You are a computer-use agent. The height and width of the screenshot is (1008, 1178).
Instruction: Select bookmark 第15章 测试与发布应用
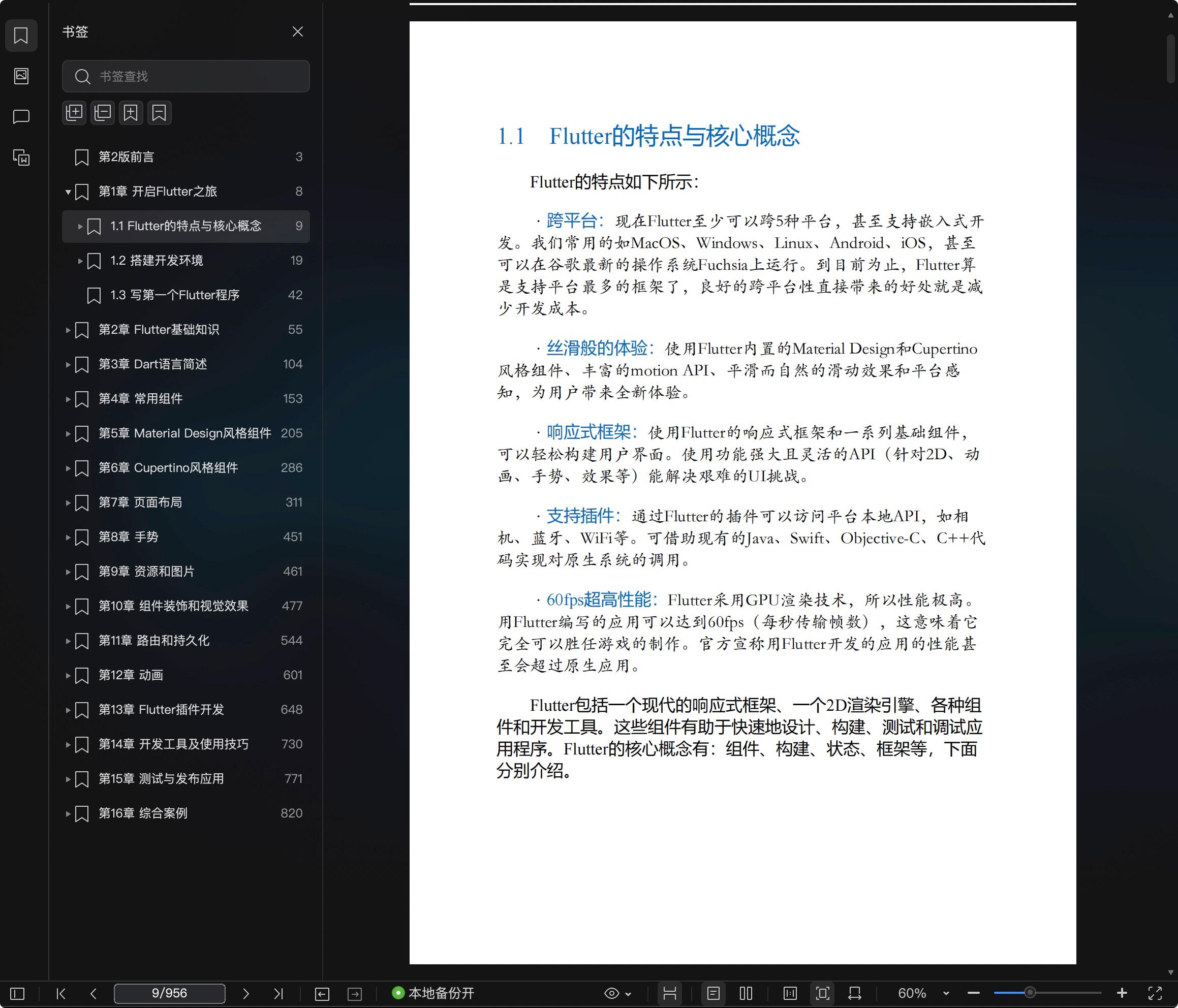pos(186,779)
